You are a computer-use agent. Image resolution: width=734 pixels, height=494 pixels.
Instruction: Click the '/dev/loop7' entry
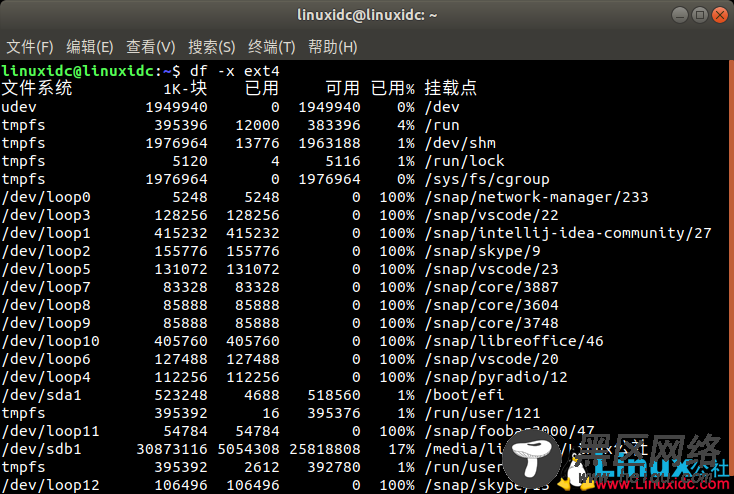tap(46, 287)
